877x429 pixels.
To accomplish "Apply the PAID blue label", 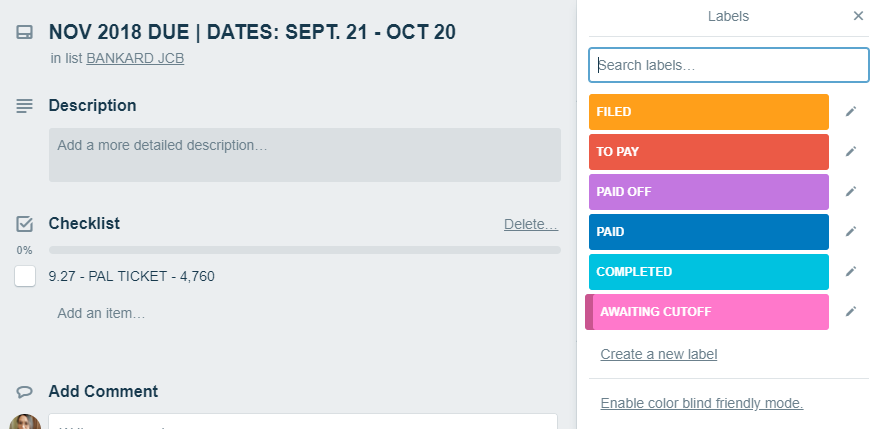I will pos(709,232).
